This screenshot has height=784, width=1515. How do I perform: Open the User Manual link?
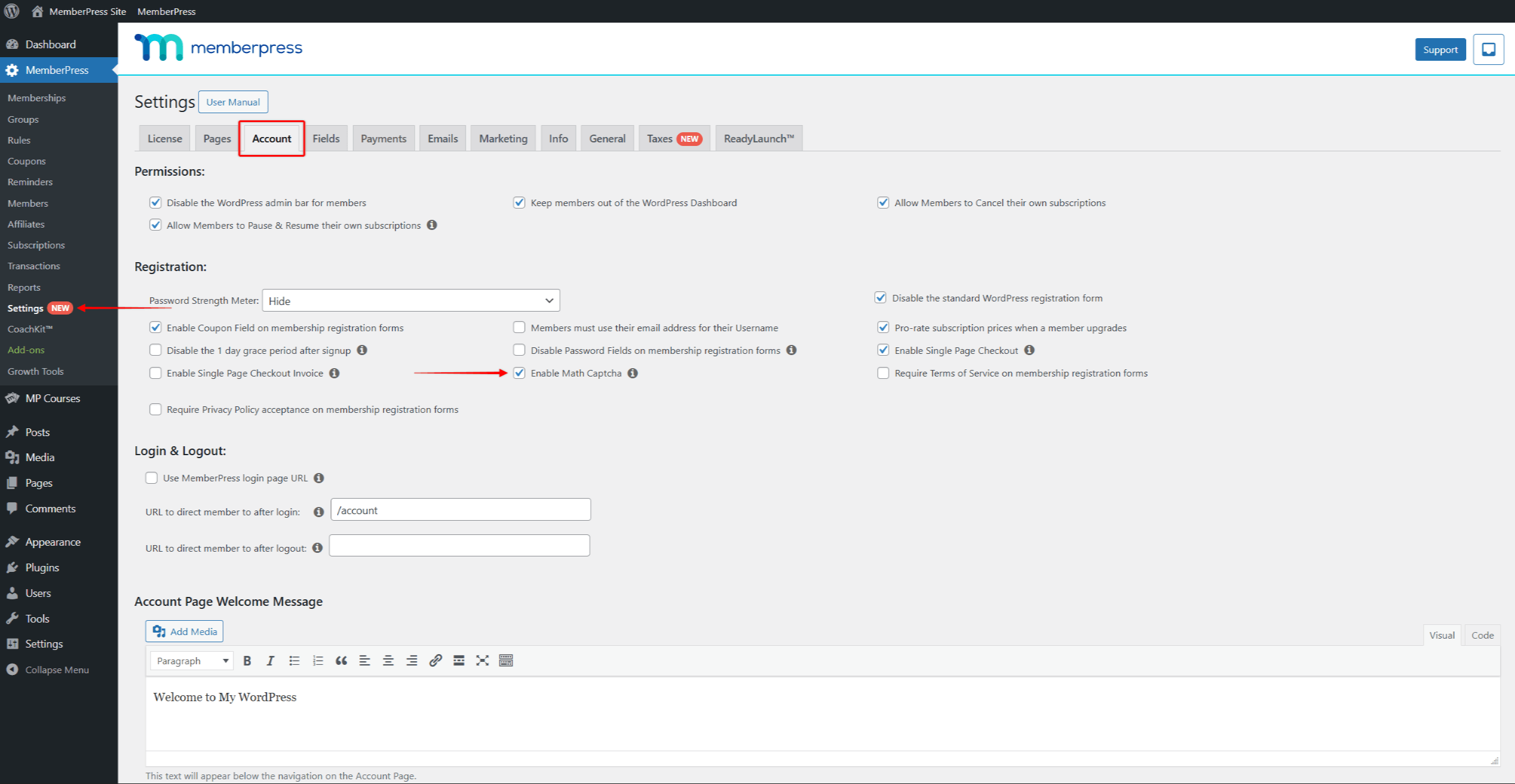[233, 102]
